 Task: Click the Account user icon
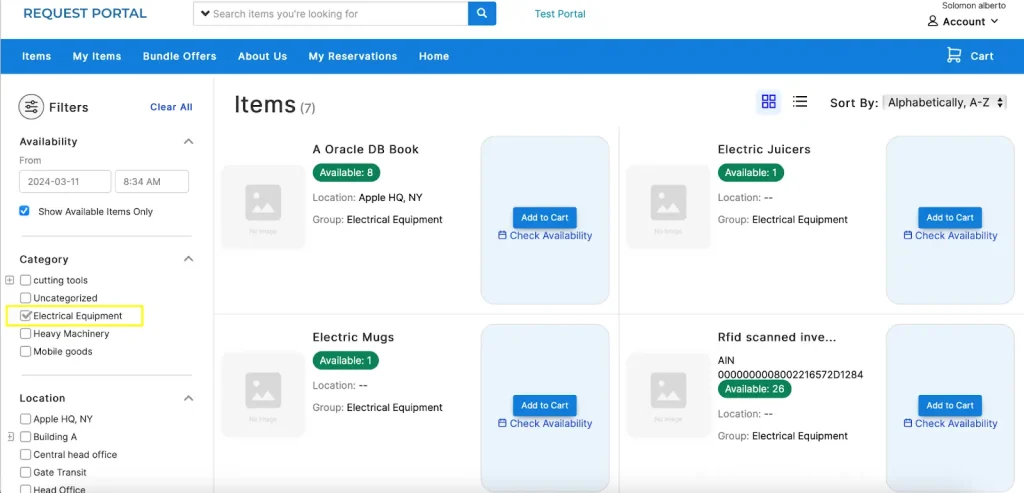(933, 22)
